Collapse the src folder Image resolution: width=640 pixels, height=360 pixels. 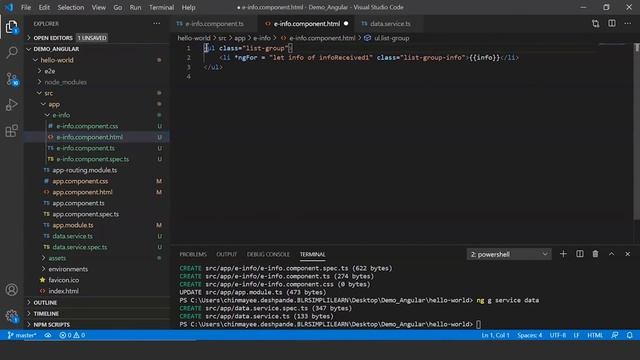pyautogui.click(x=49, y=93)
